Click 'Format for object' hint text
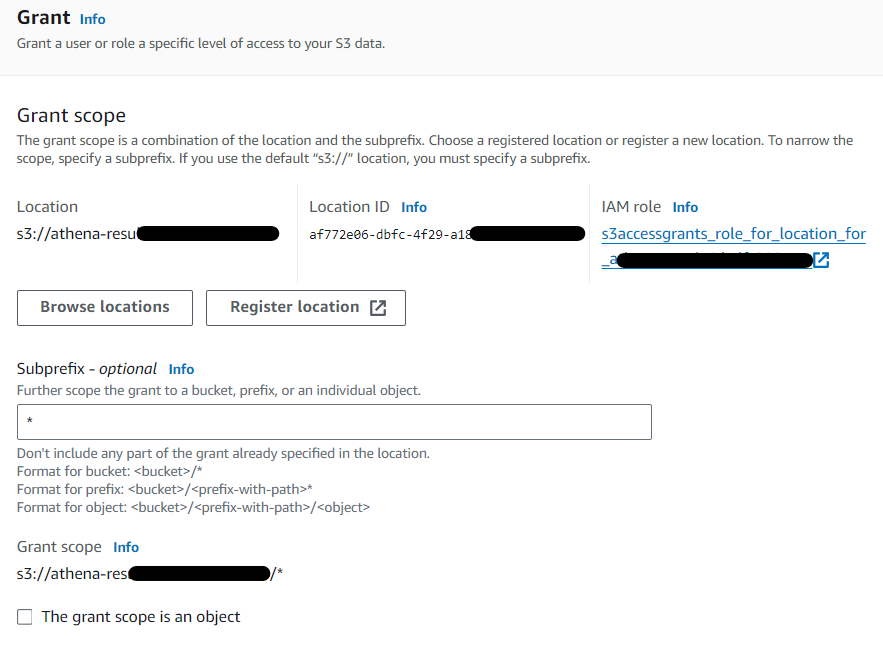 click(193, 507)
